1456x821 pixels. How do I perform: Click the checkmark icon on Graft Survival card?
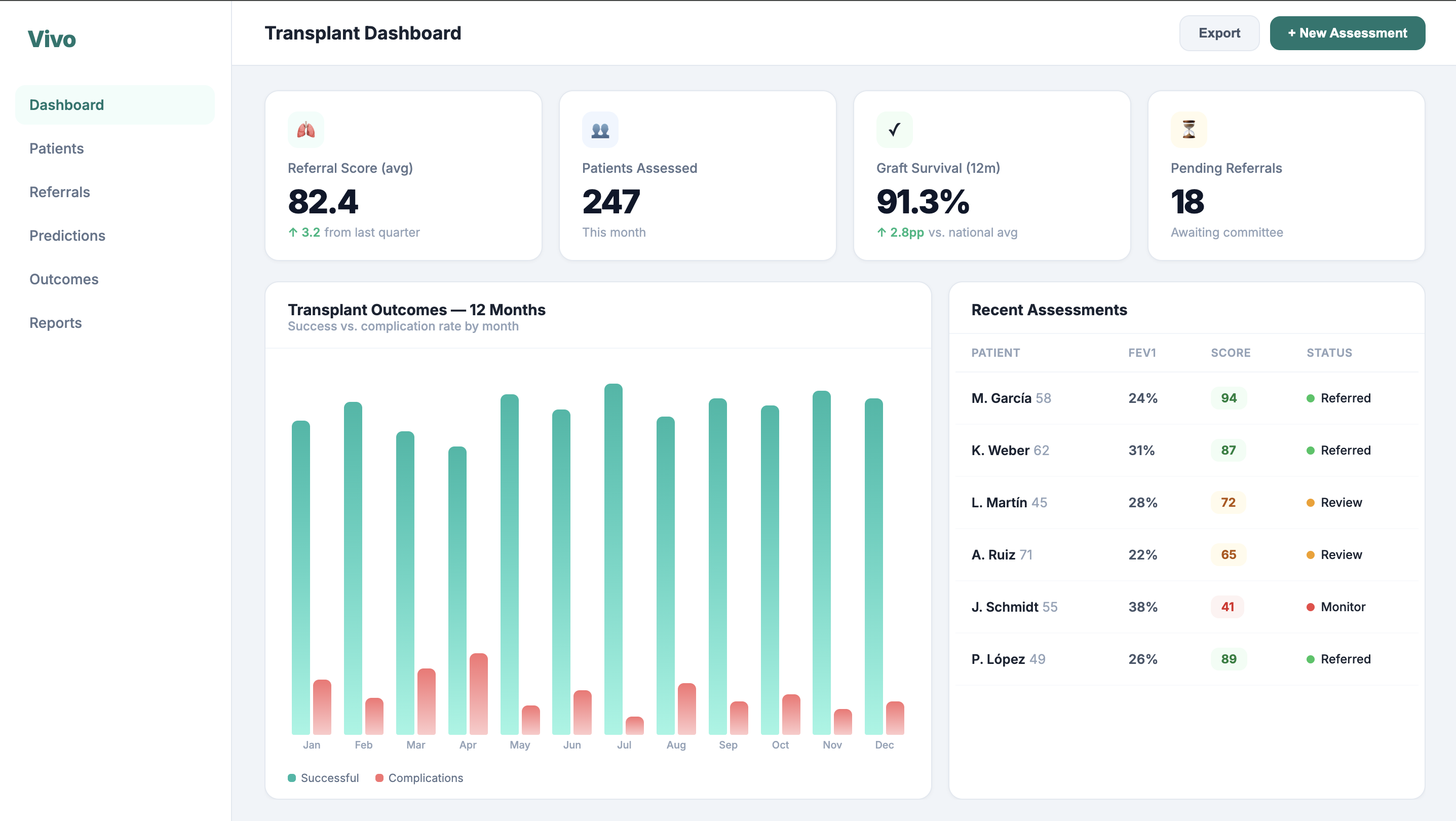coord(894,130)
